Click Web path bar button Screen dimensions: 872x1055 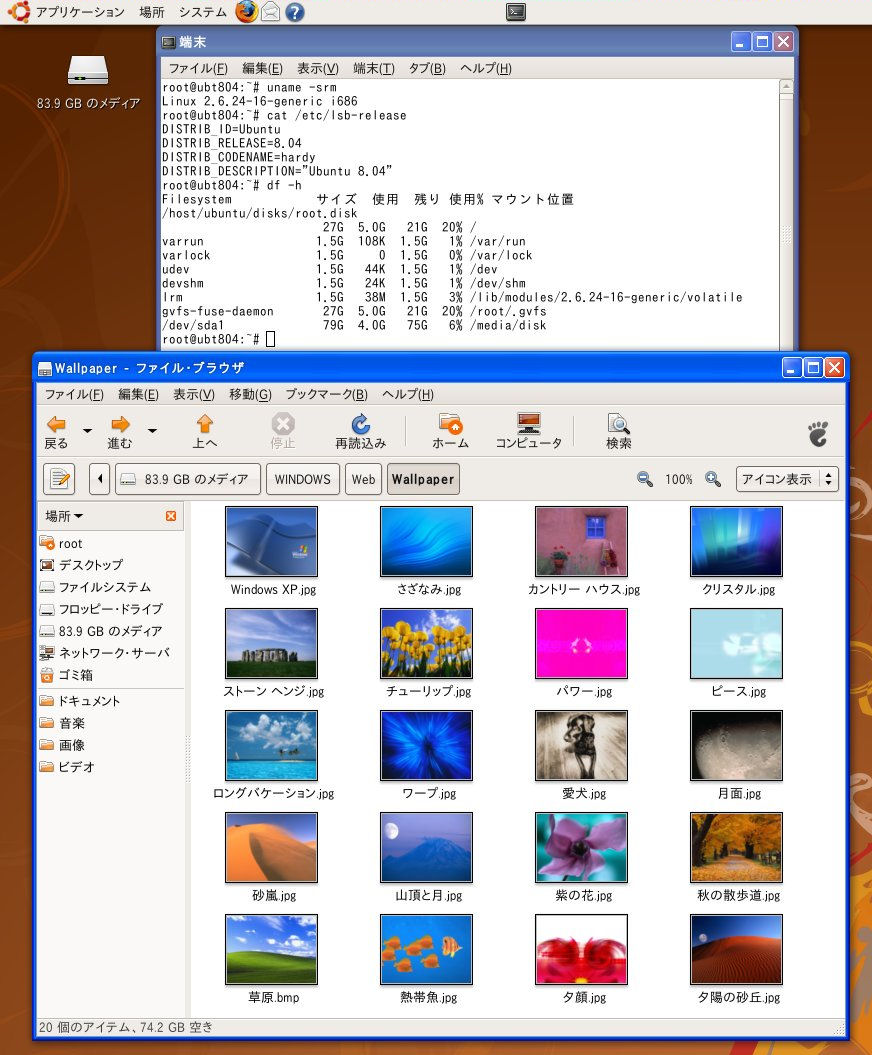[x=363, y=479]
